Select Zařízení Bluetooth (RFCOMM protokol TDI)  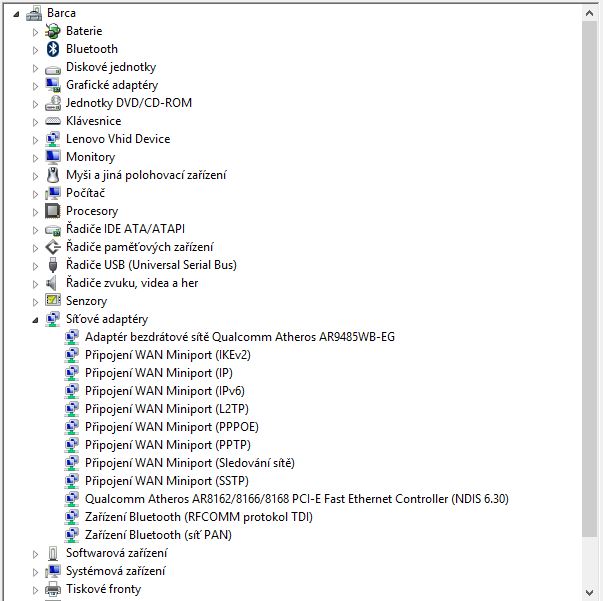(x=198, y=517)
